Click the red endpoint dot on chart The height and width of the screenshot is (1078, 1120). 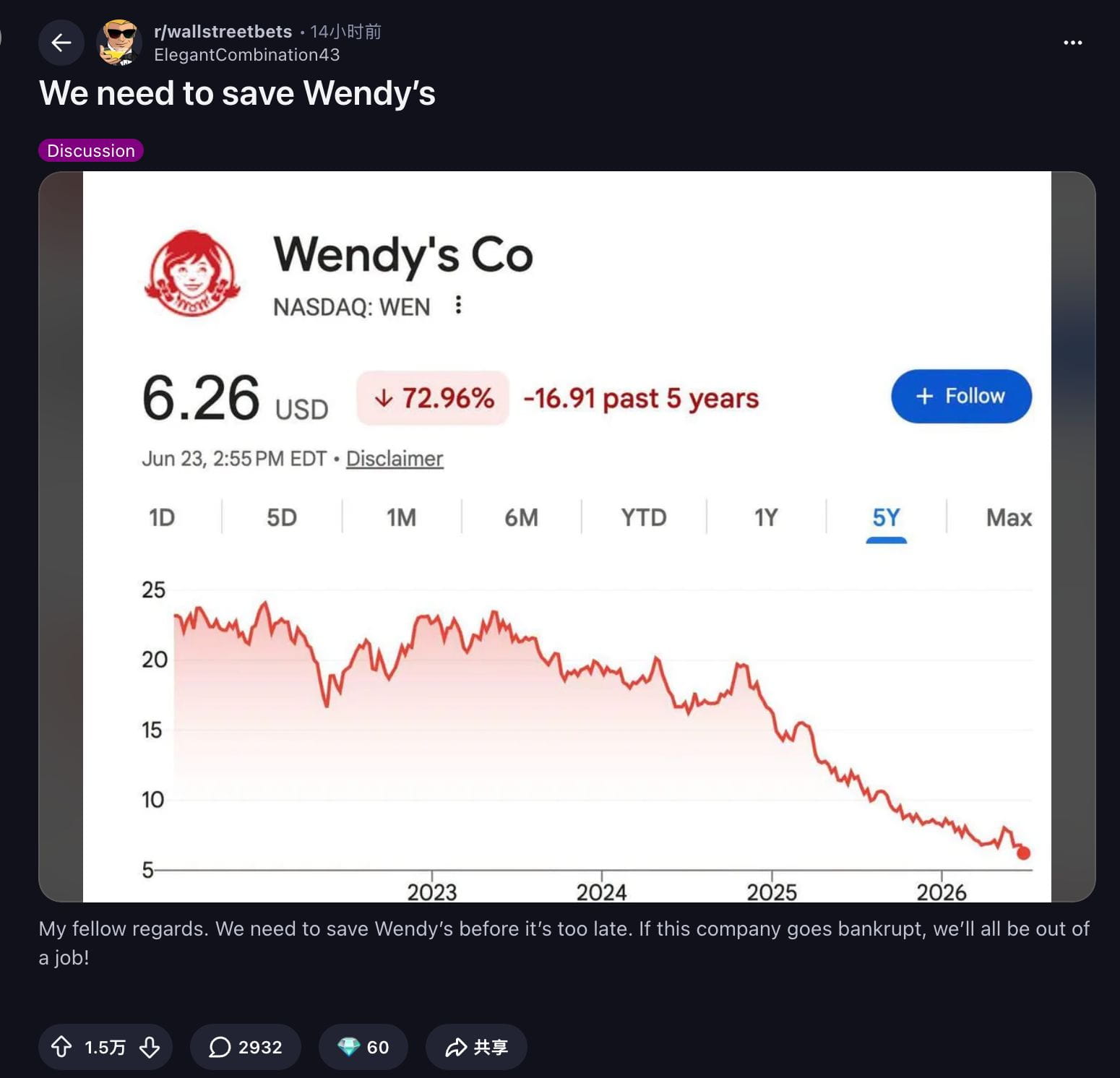click(x=1023, y=853)
